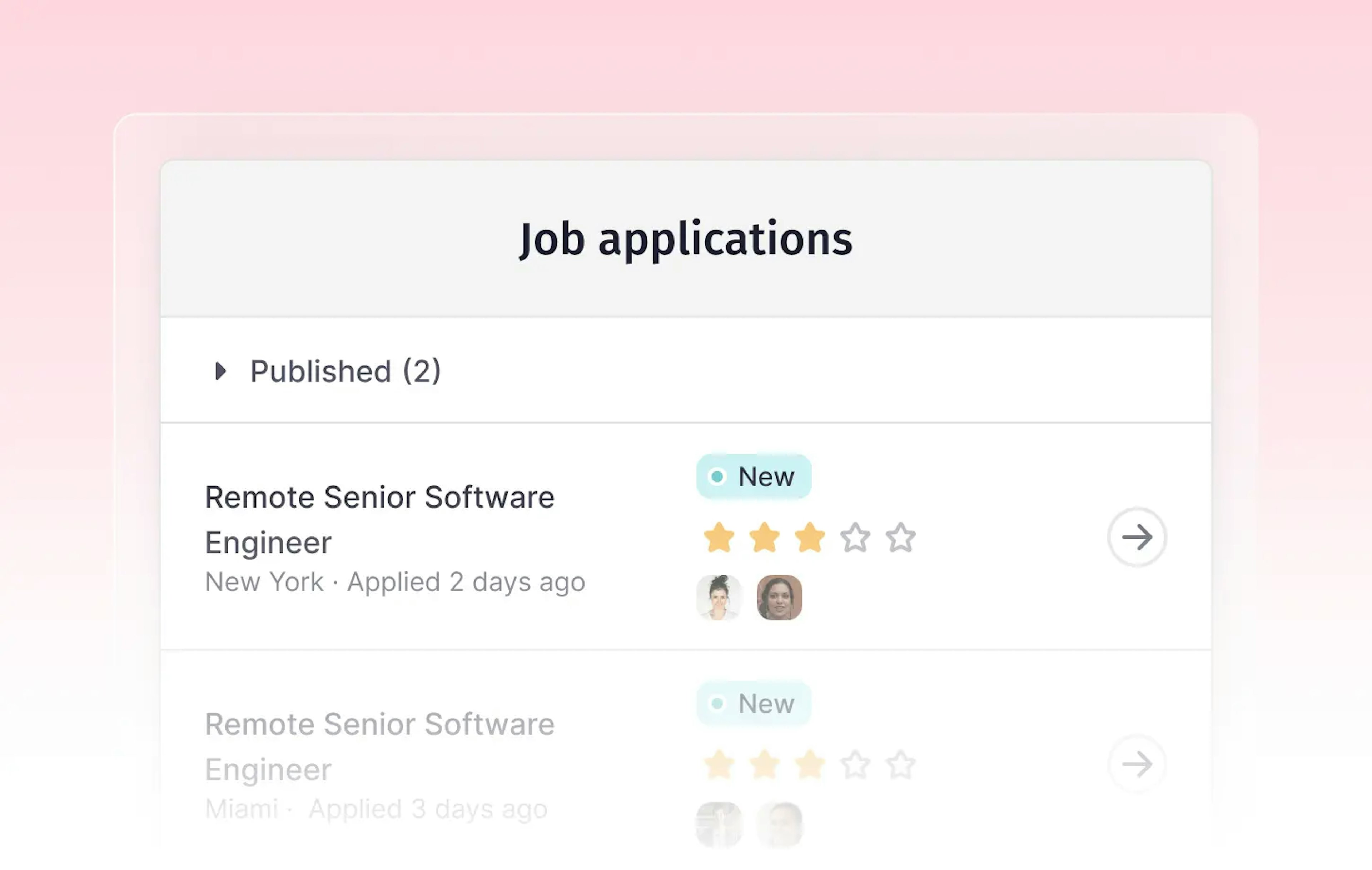Select first reviewer avatar on Miami application
Screen dimensions: 1372x870
719,824
